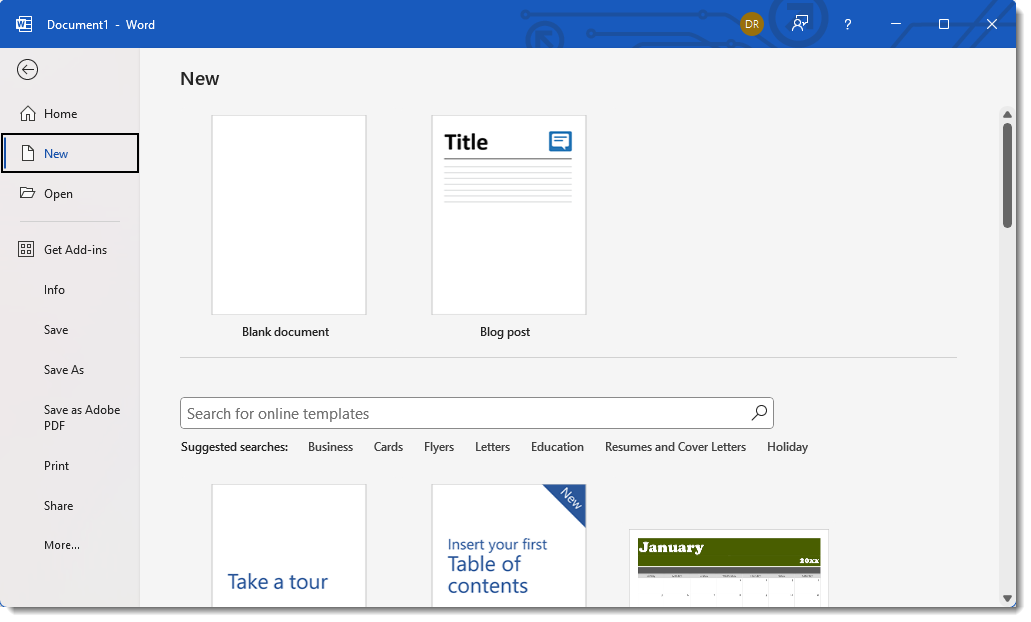Click the Blank document label
The image size is (1031, 622).
click(285, 332)
